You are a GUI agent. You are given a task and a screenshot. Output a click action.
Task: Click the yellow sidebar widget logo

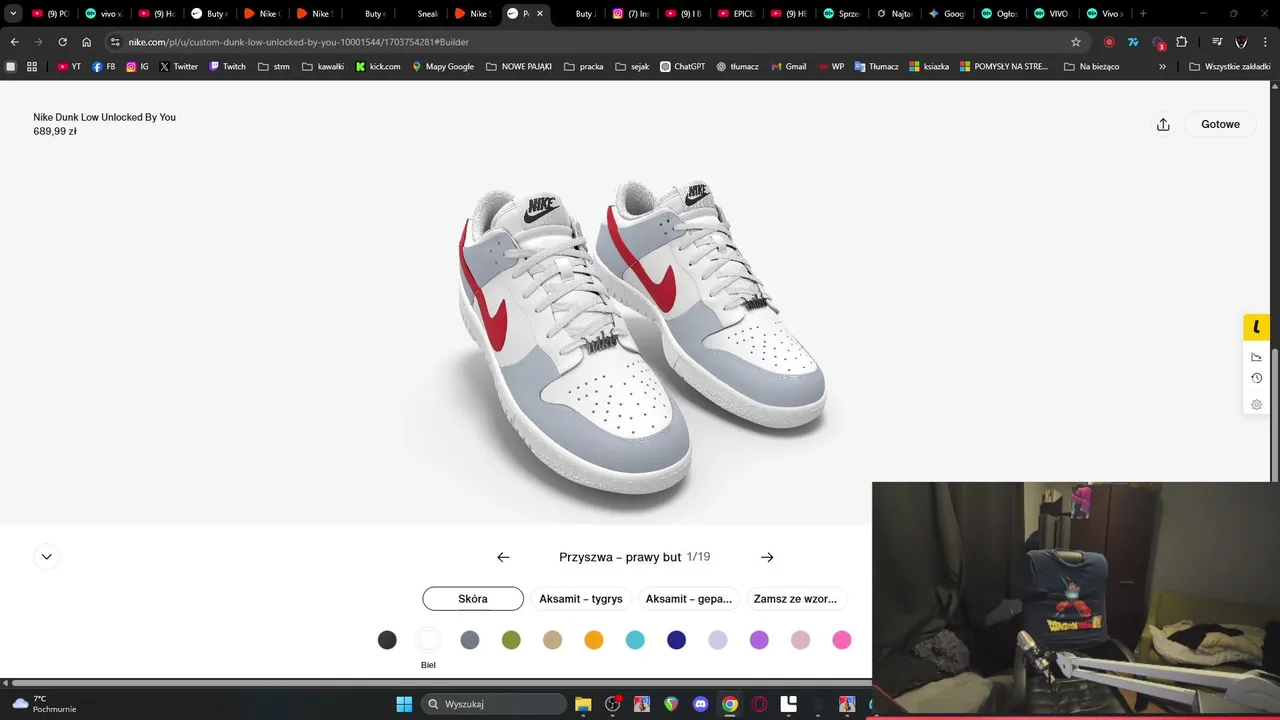[x=1257, y=327]
